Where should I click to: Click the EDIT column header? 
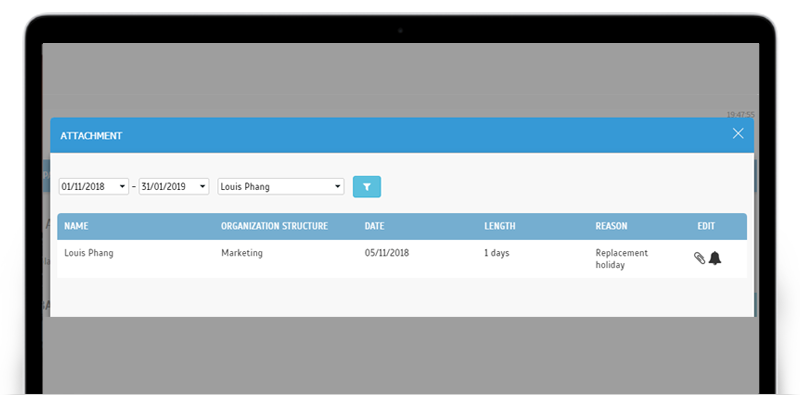pos(706,226)
